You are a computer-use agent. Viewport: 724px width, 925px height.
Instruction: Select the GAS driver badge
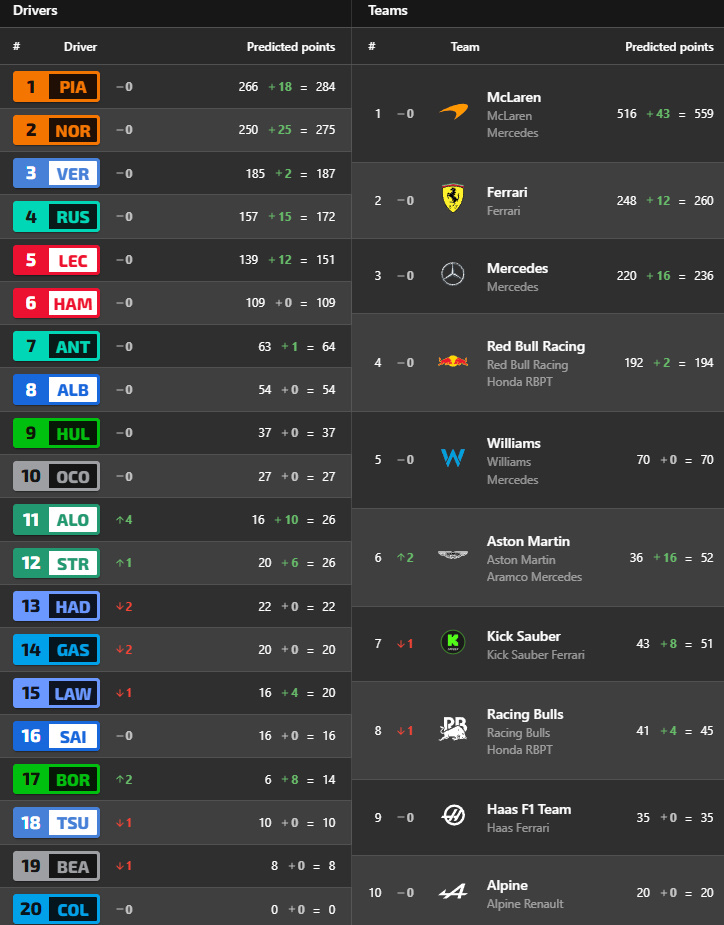click(x=57, y=650)
